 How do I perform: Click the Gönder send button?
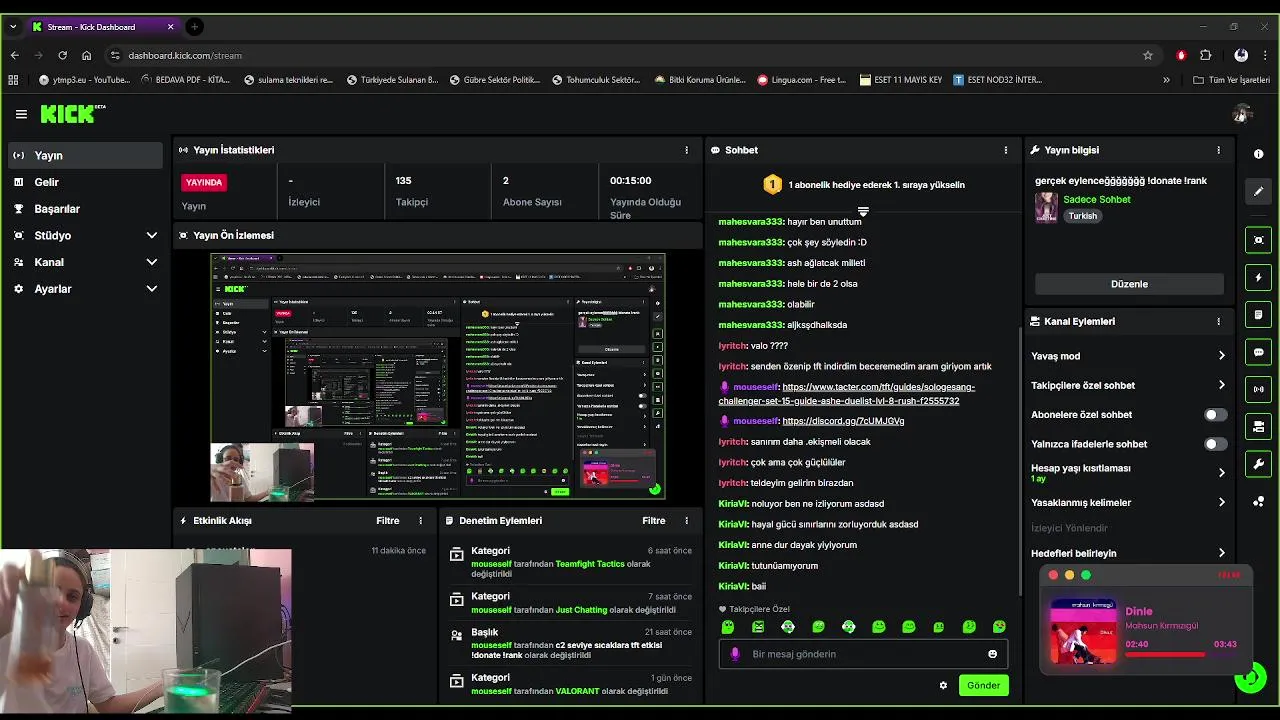point(982,685)
